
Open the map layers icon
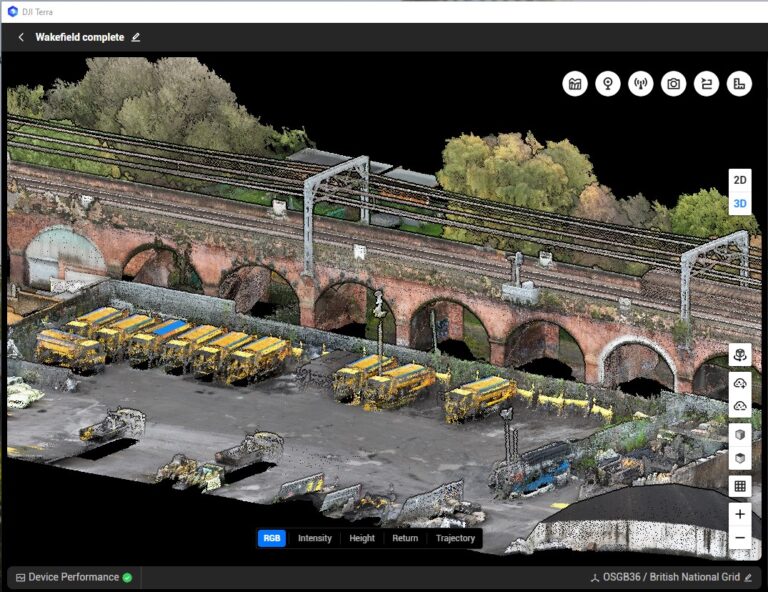click(575, 84)
